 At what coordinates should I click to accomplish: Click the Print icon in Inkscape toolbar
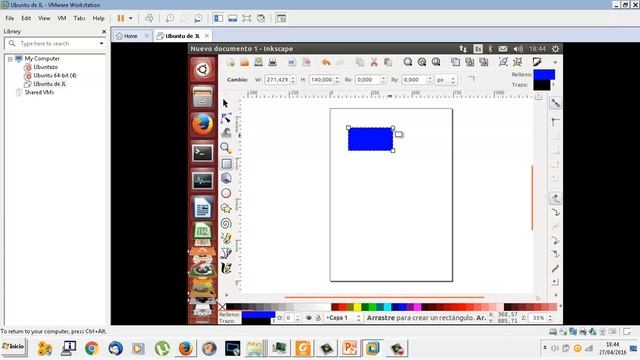[272, 62]
